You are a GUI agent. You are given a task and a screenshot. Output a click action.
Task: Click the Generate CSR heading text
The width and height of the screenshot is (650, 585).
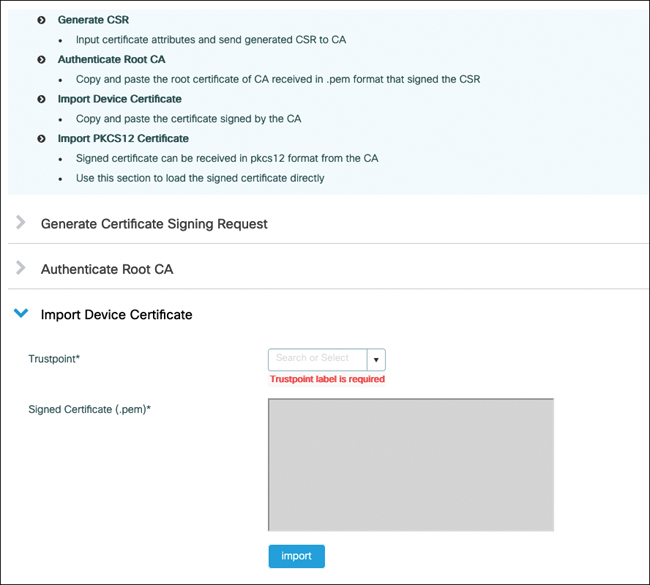(93, 20)
